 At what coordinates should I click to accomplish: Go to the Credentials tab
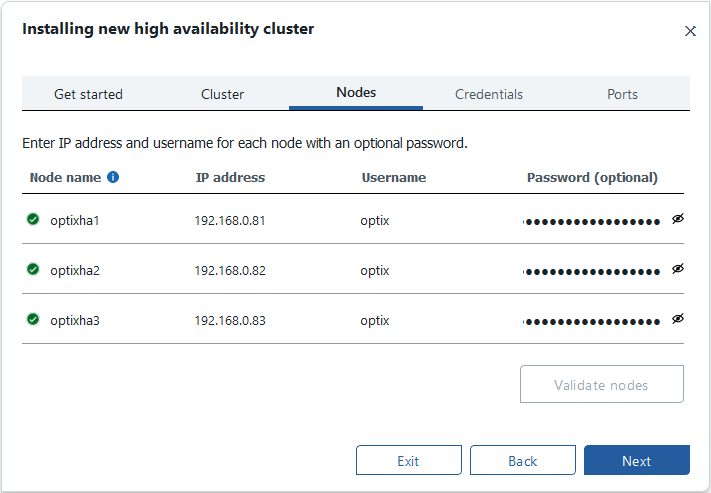489,94
